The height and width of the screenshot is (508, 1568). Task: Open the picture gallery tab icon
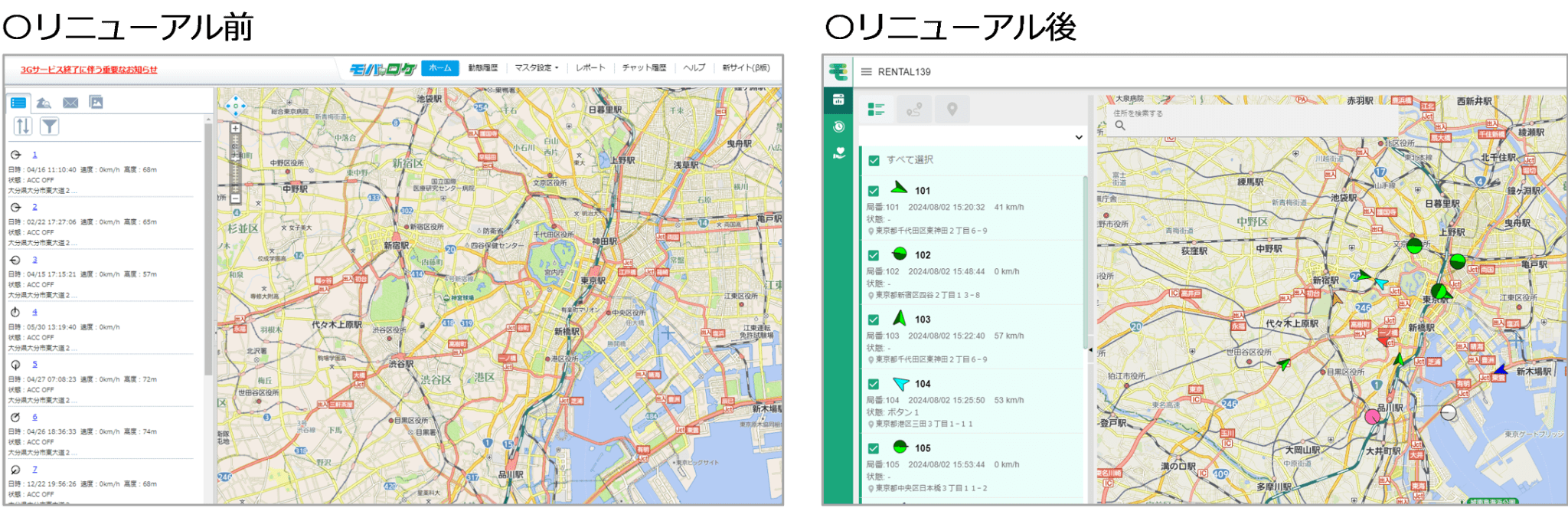point(96,103)
